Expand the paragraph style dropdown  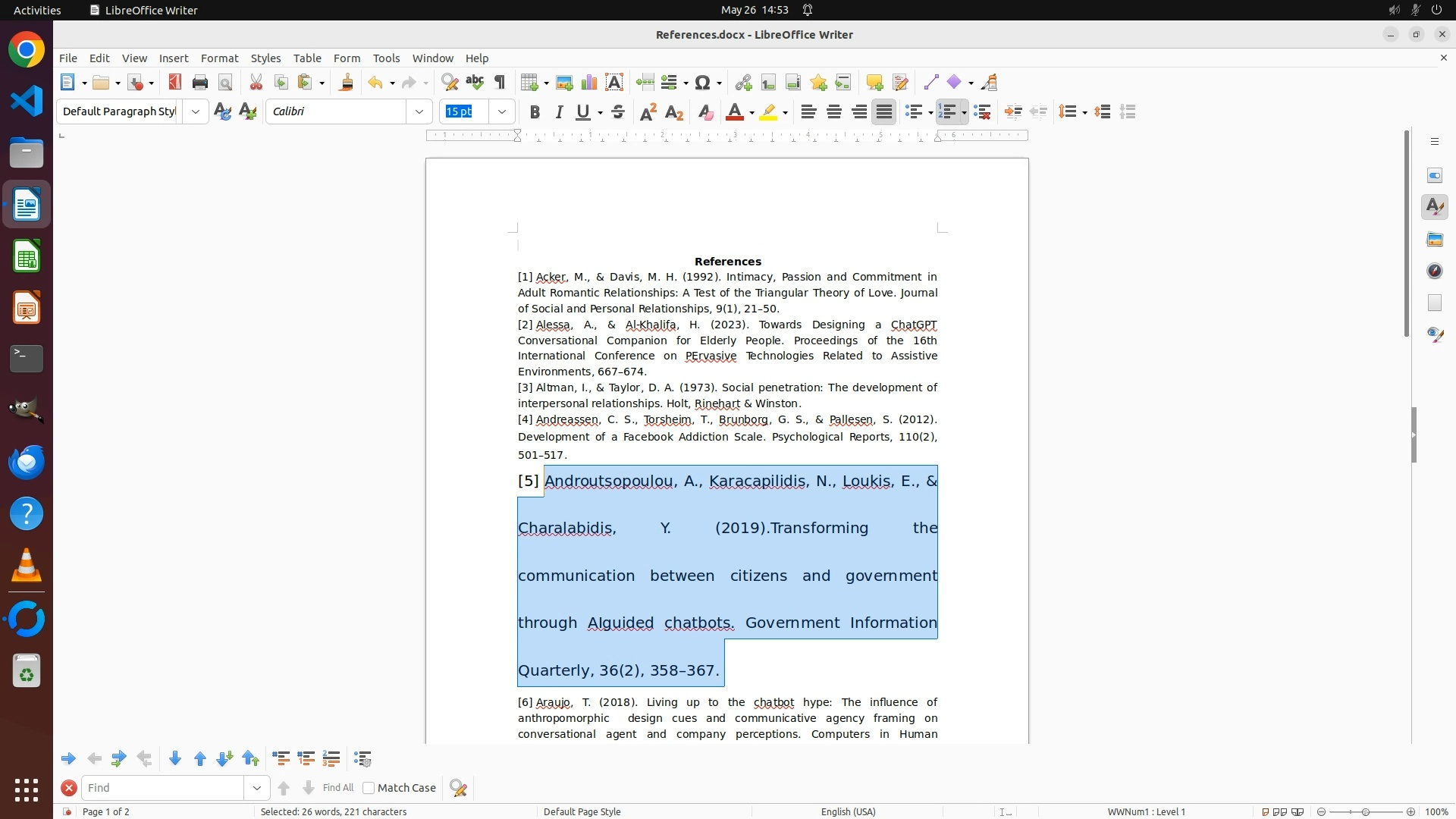pyautogui.click(x=196, y=112)
